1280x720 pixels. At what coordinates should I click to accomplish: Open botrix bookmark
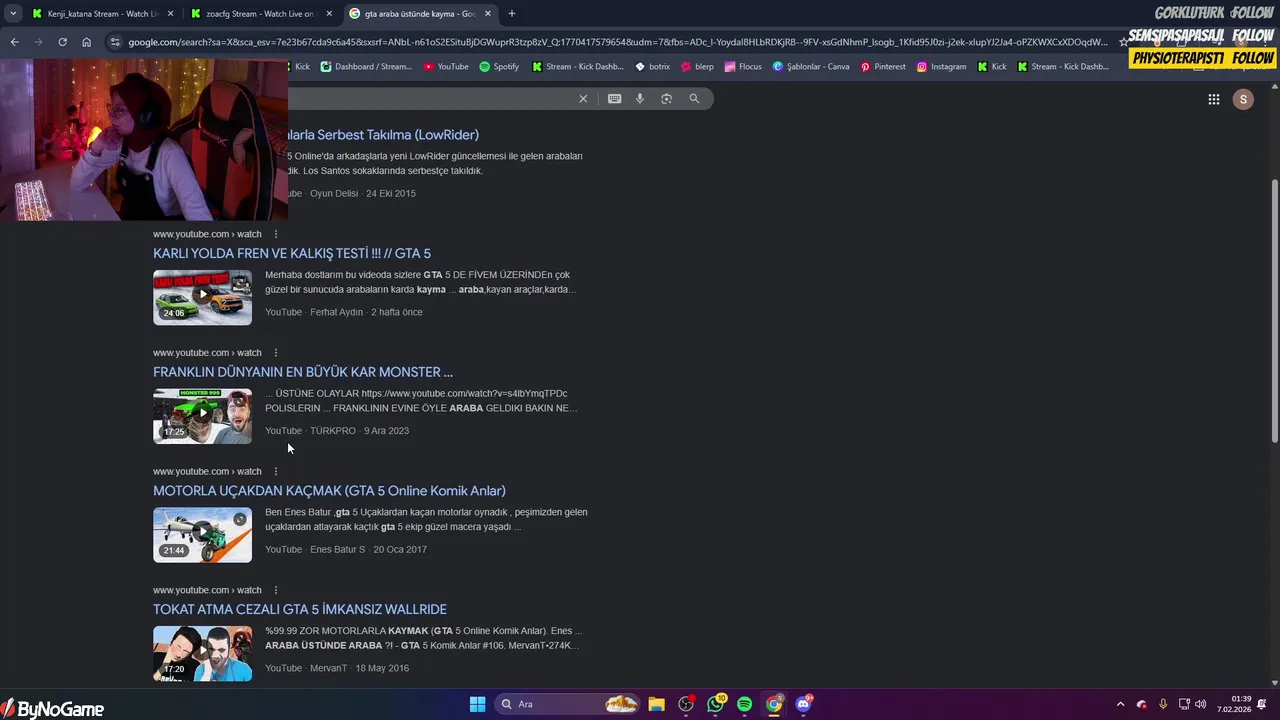point(652,66)
